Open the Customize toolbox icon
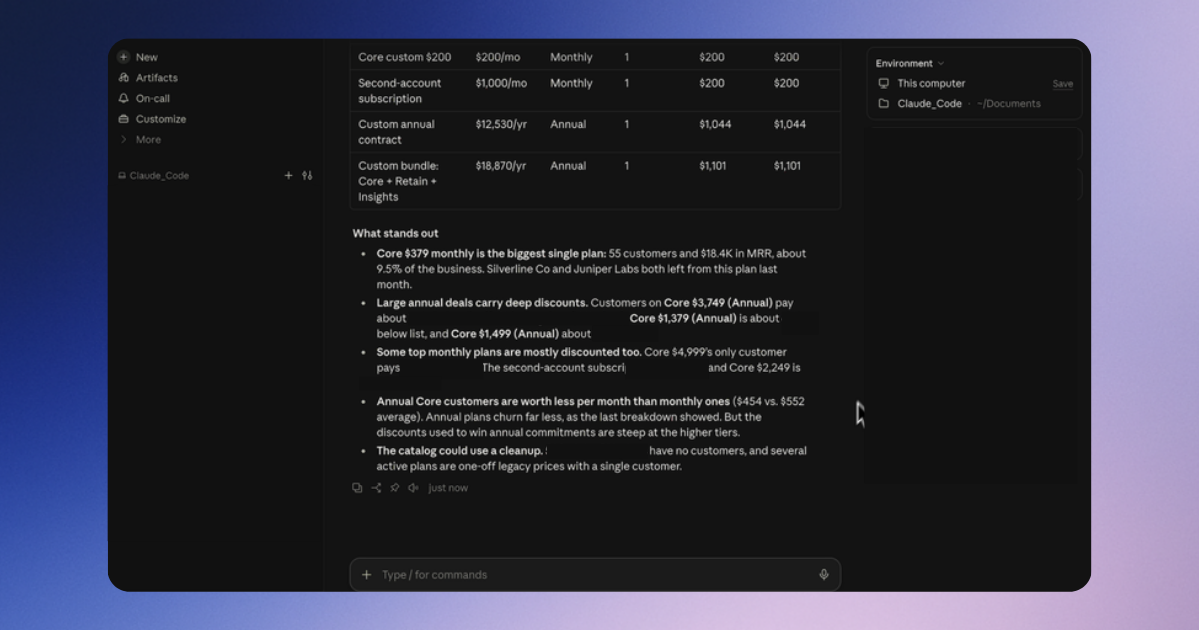 [123, 119]
